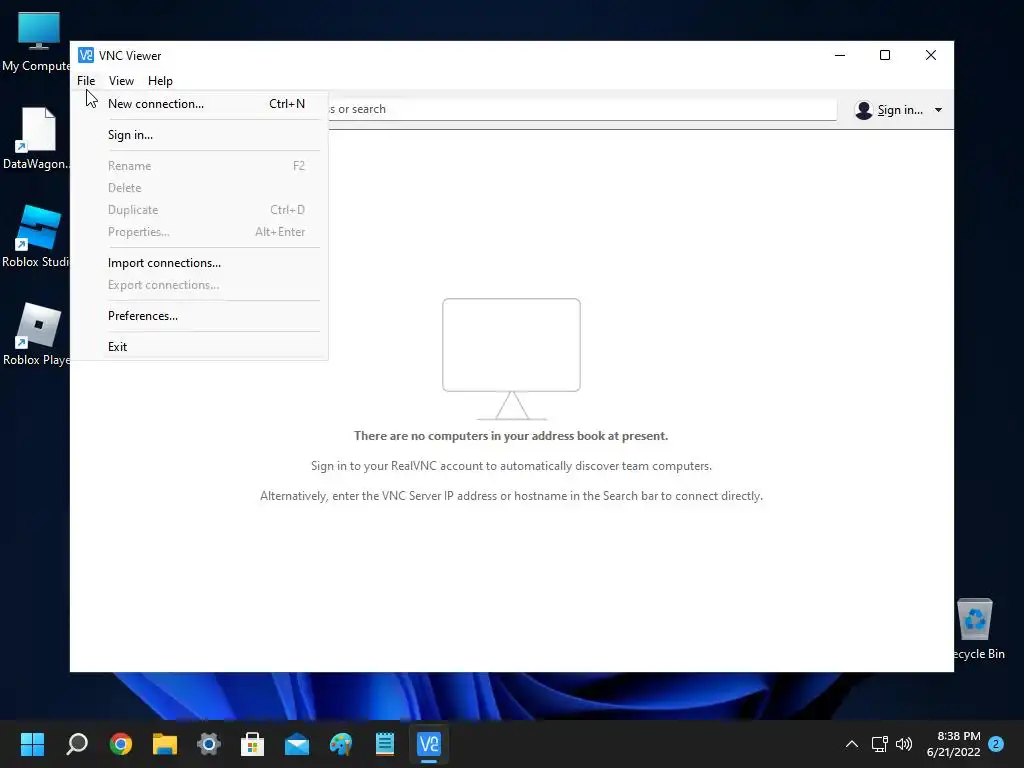Screen dimensions: 1024x768
Task: Open the Notepad app on the taskbar
Action: 385,743
